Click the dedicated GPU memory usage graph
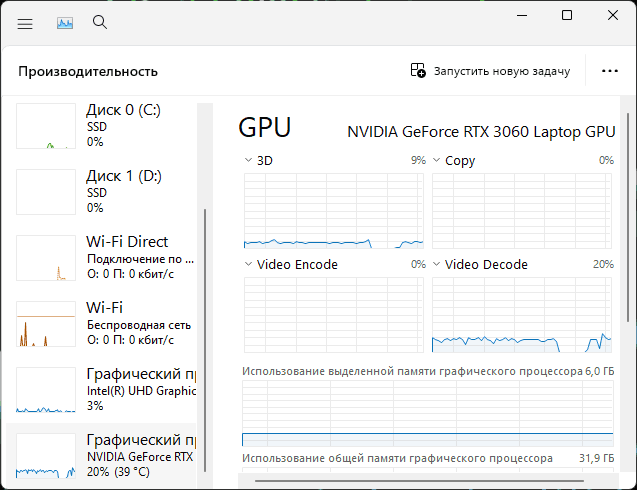This screenshot has width=637, height=490. point(428,414)
